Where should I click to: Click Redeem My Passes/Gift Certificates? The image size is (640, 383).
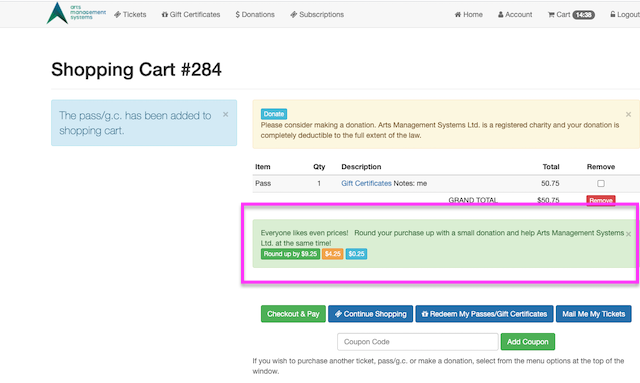pyautogui.click(x=484, y=314)
